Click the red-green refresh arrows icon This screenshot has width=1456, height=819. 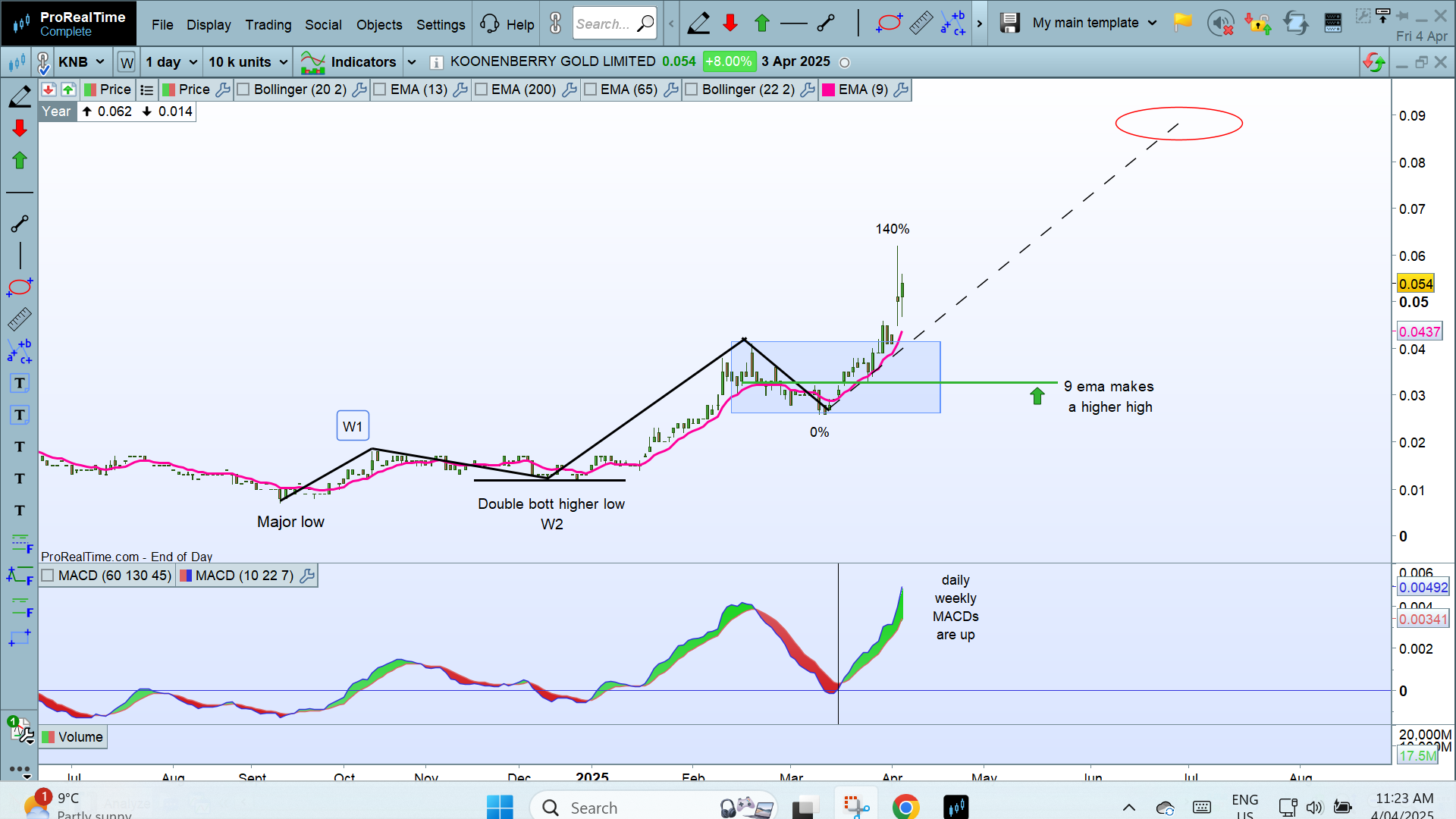1373,62
